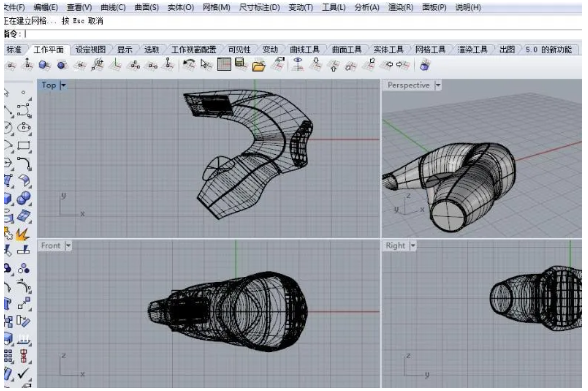Open the Front viewport menu arrow

[x=68, y=246]
